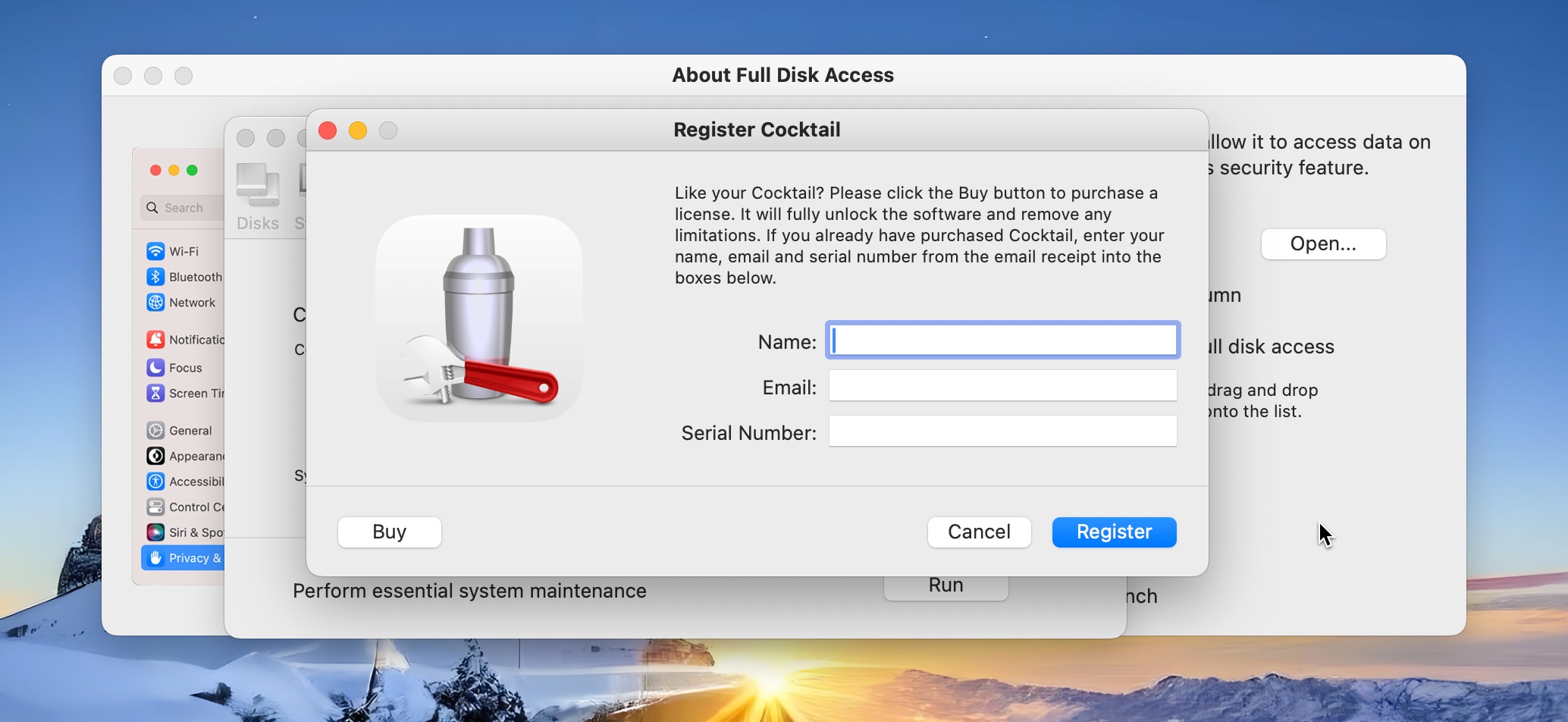Screen dimensions: 1568x722
Task: Click into the Email input field
Action: [x=1002, y=386]
